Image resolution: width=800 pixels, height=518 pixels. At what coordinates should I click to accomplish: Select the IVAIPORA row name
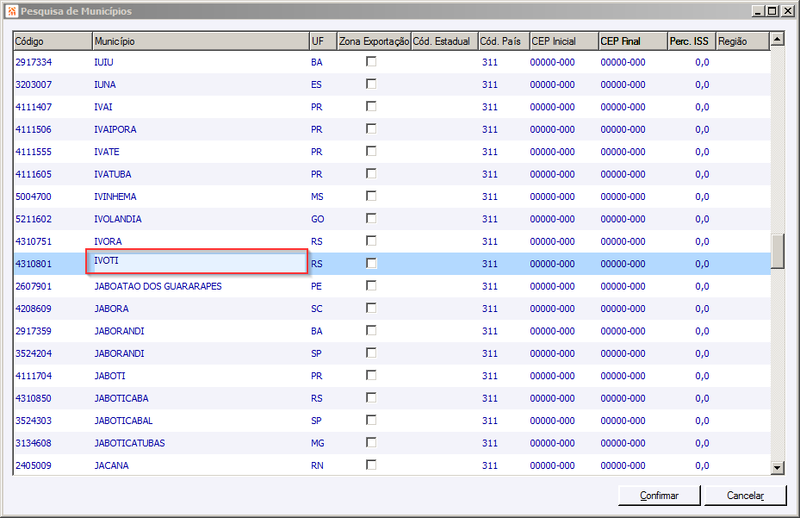(x=115, y=130)
